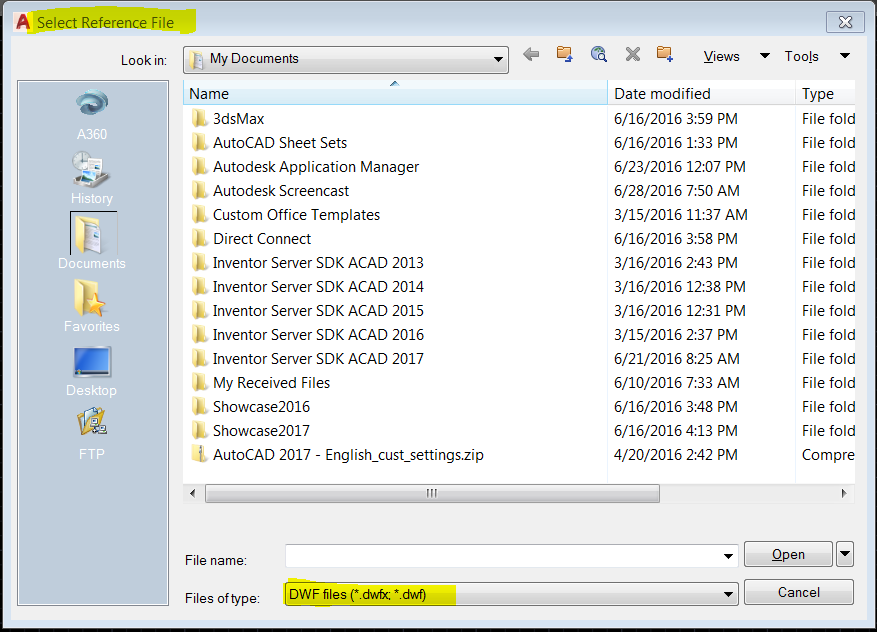Click the scroll right arrow
The image size is (877, 632).
point(844,493)
